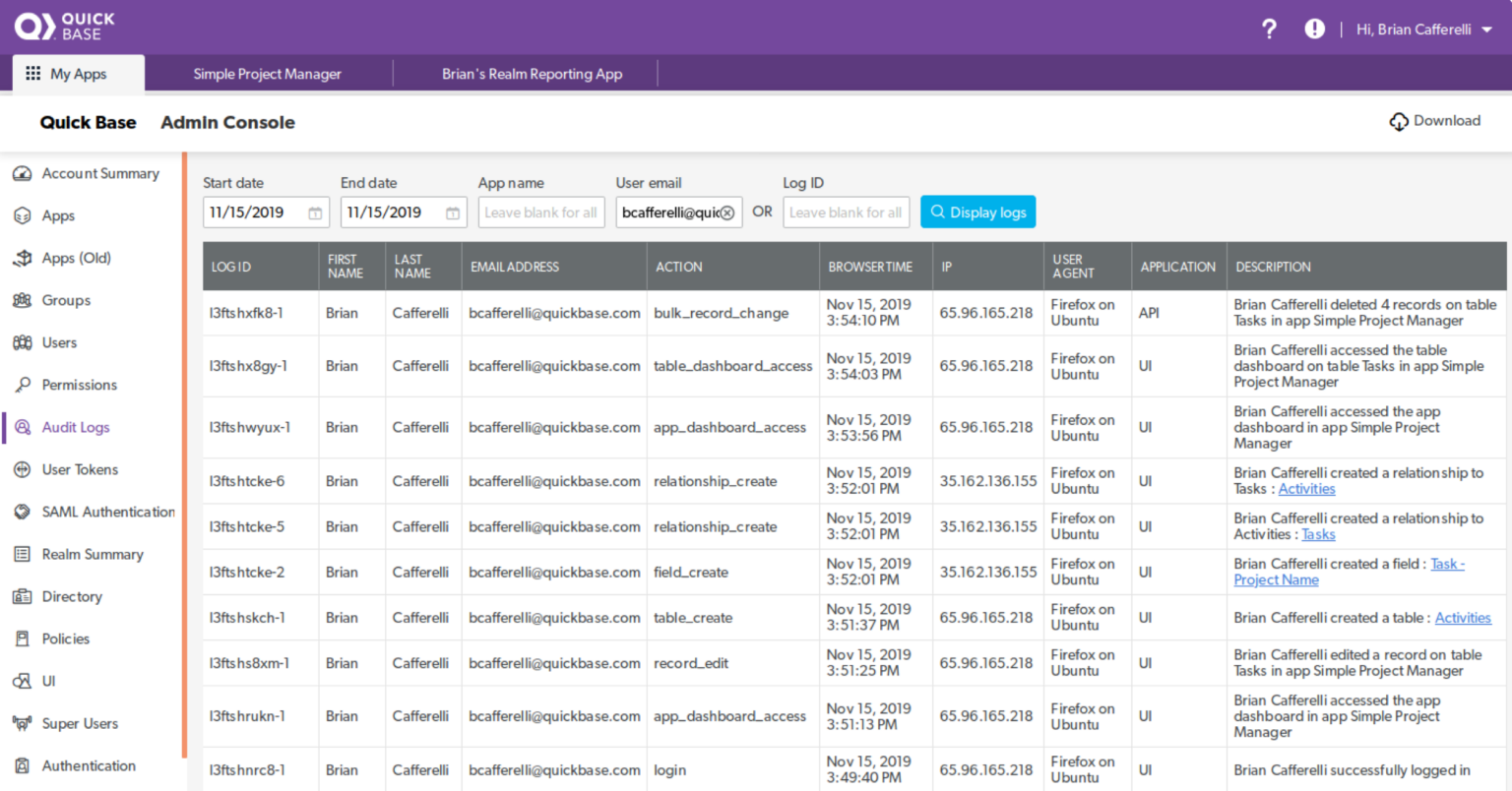Click the Display logs button
The width and height of the screenshot is (1512, 791).
point(977,212)
